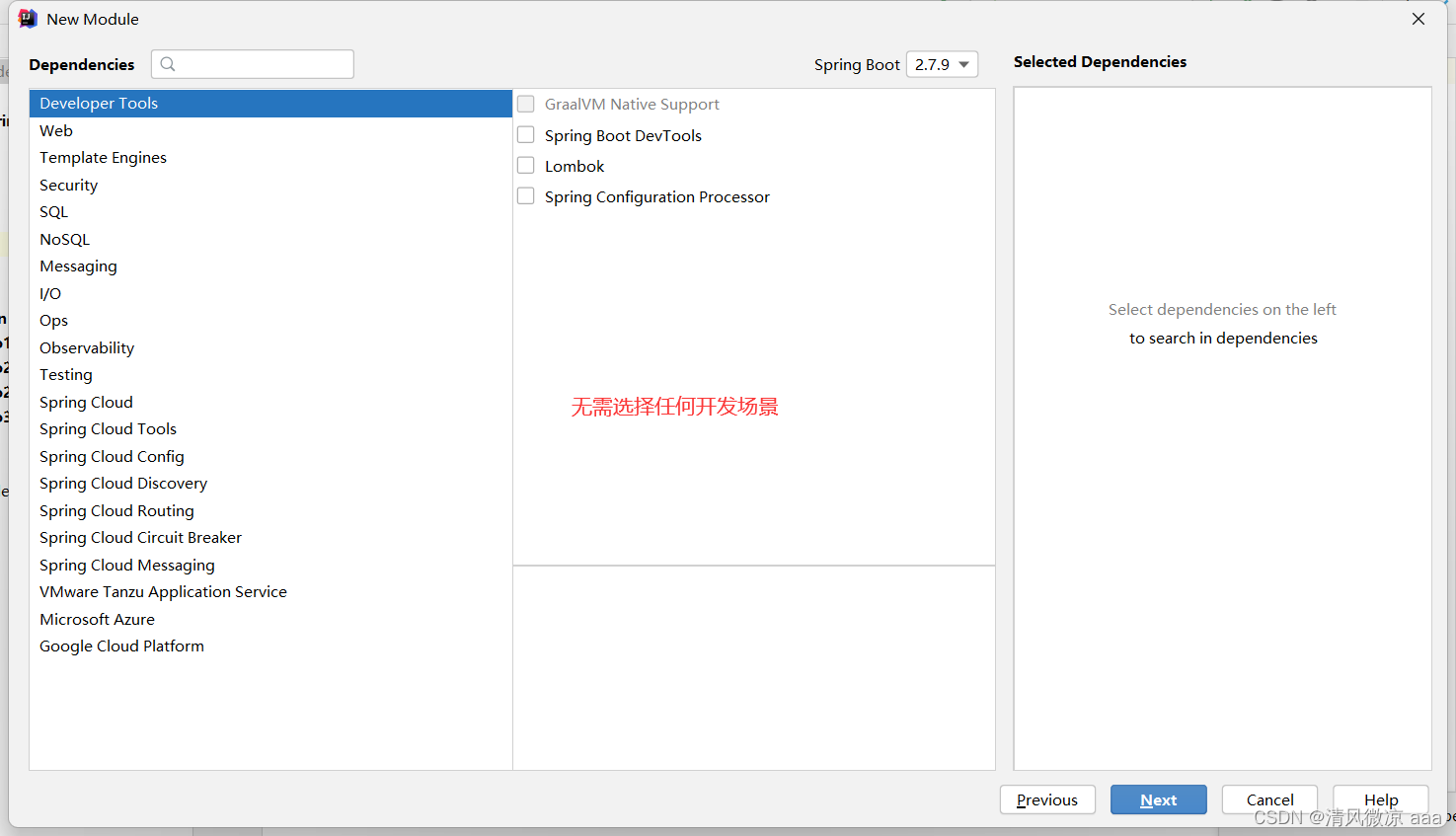Open Help for this dialog
1456x836 pixels.
(x=1381, y=799)
